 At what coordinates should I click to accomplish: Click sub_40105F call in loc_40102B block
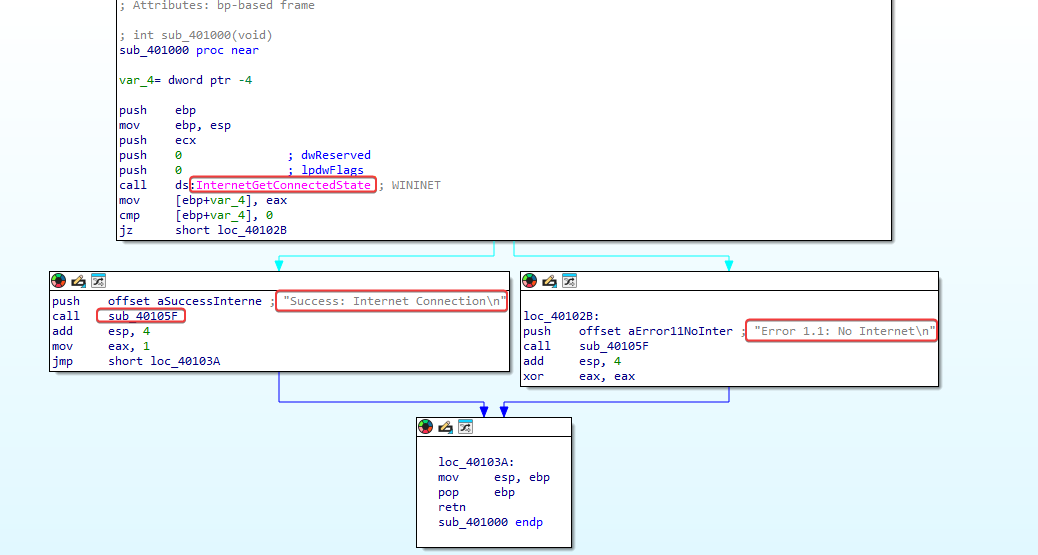[x=614, y=346]
